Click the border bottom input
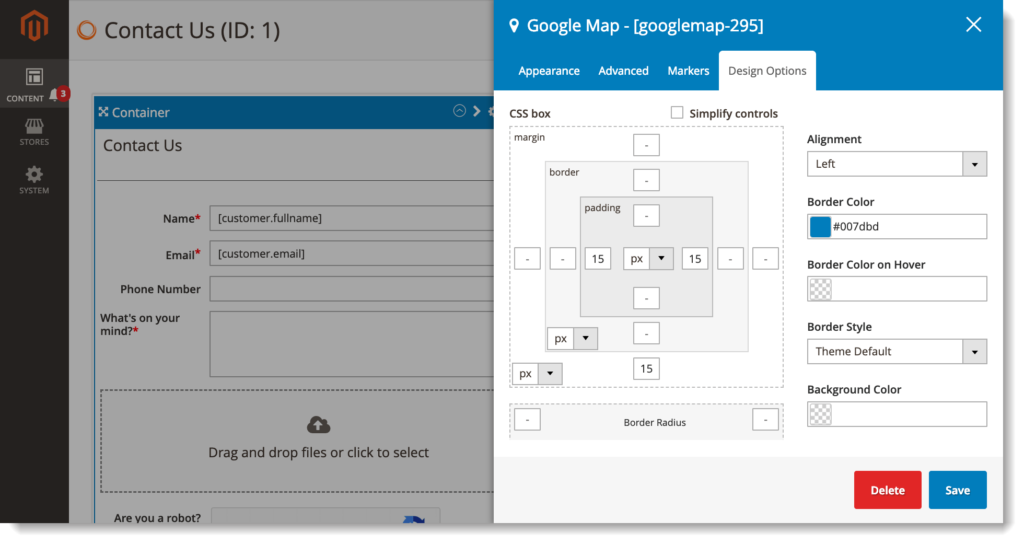1024x544 pixels. click(646, 334)
